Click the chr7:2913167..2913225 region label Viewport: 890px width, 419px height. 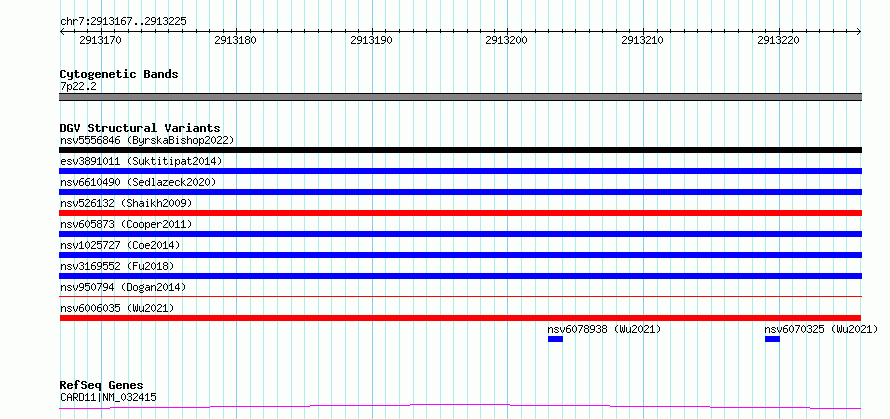coord(123,22)
